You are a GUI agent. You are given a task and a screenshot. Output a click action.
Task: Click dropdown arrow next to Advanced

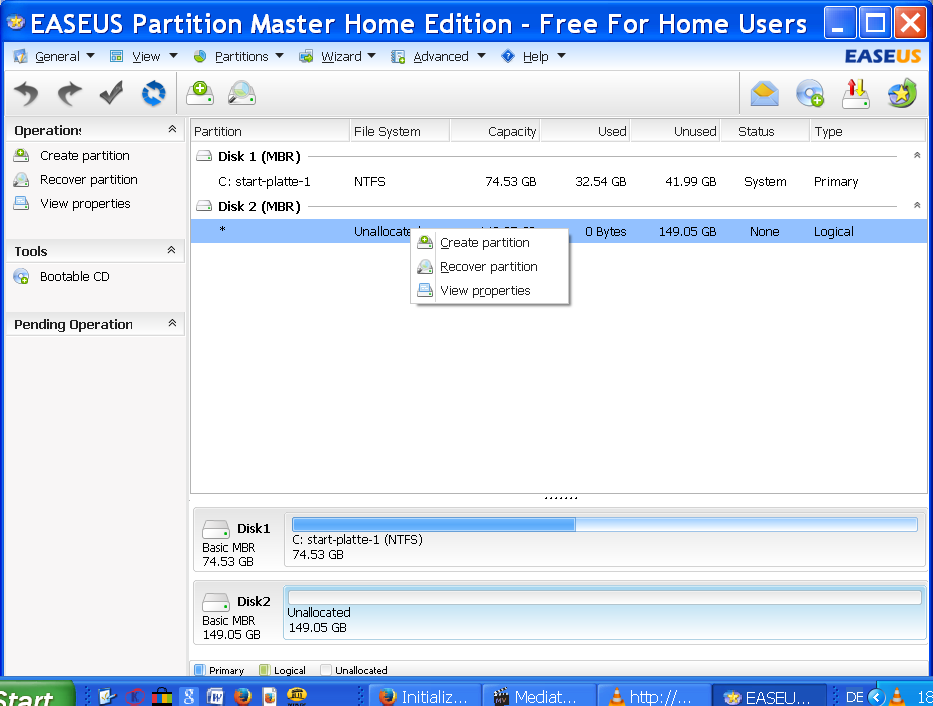point(481,56)
